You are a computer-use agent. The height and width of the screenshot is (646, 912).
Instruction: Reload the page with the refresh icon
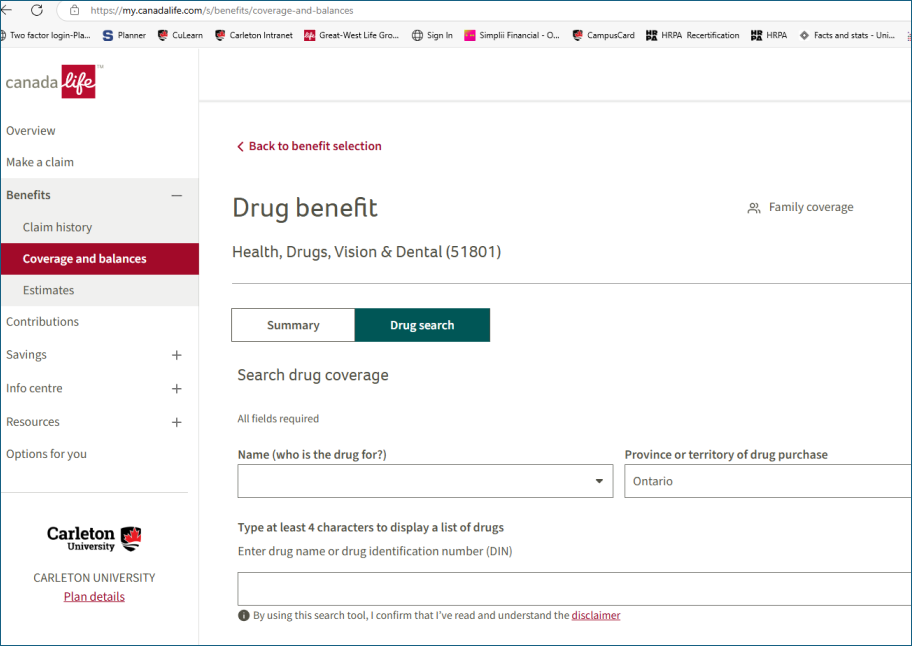pyautogui.click(x=37, y=10)
